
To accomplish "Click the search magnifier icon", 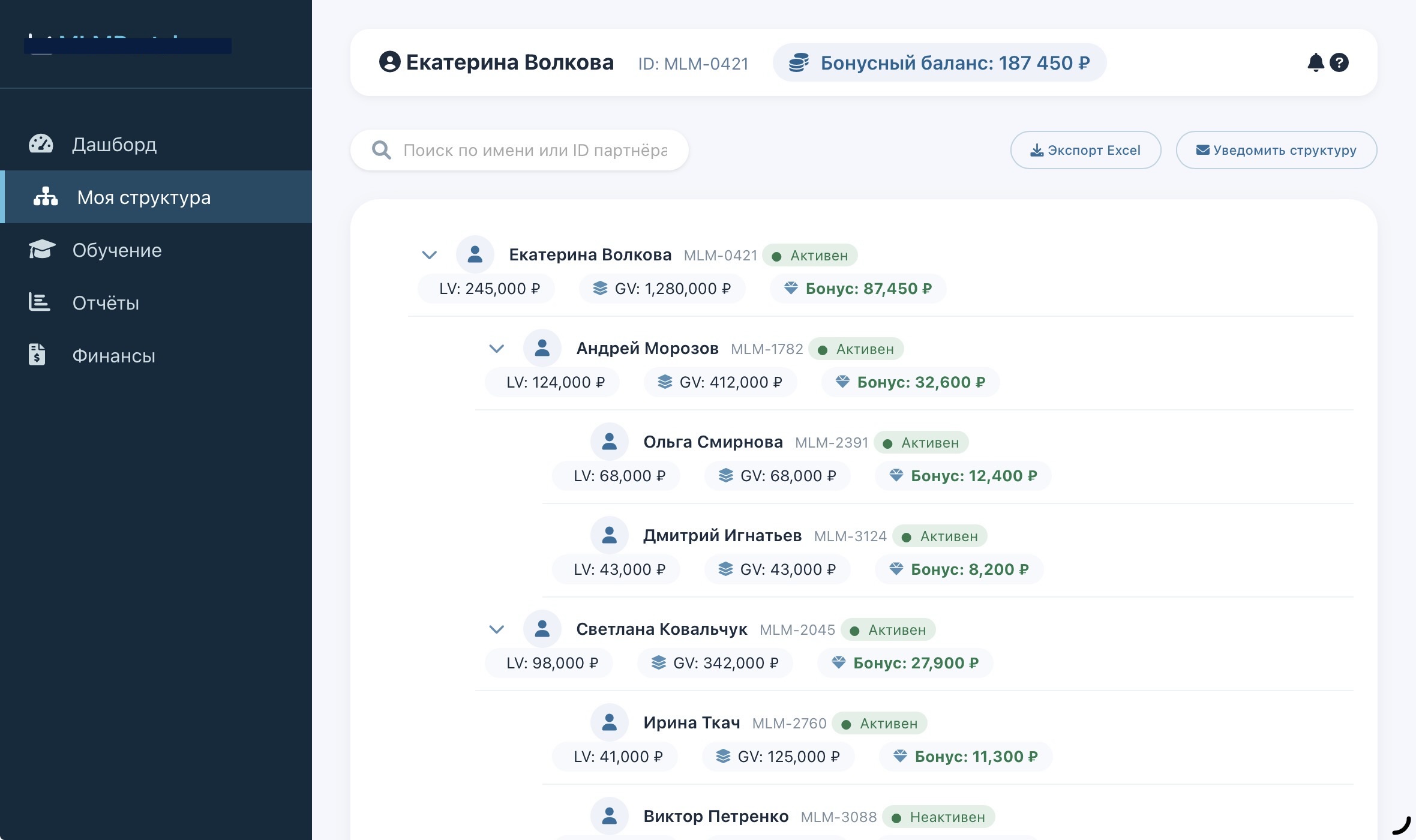I will point(382,150).
